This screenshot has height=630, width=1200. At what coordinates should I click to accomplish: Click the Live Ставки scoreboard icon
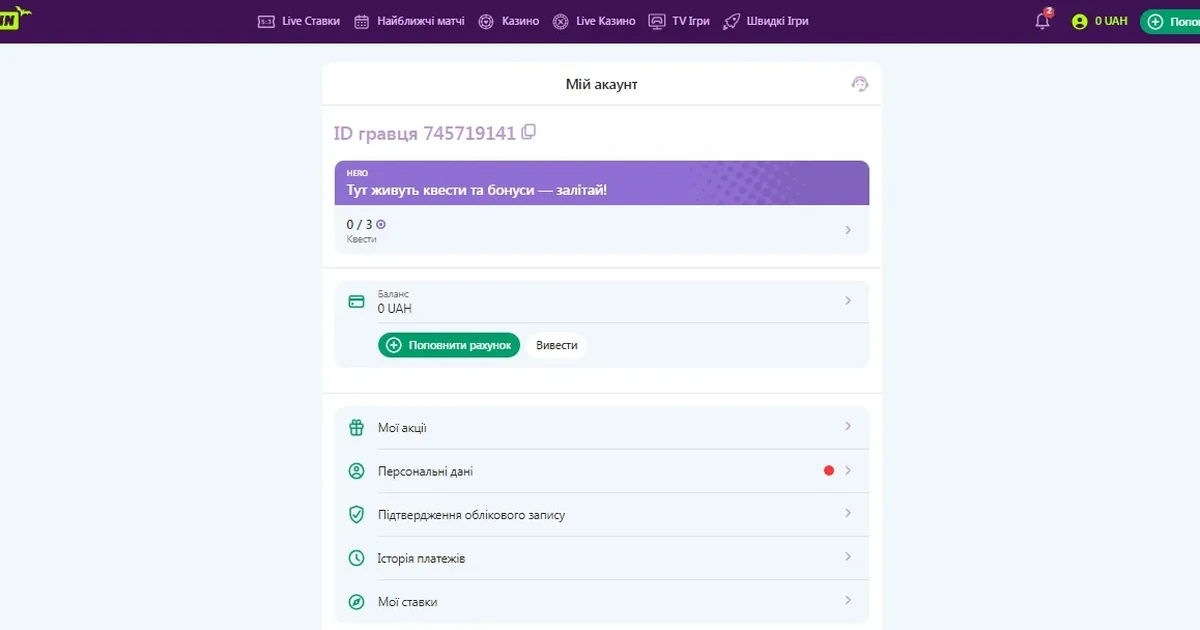click(x=266, y=21)
